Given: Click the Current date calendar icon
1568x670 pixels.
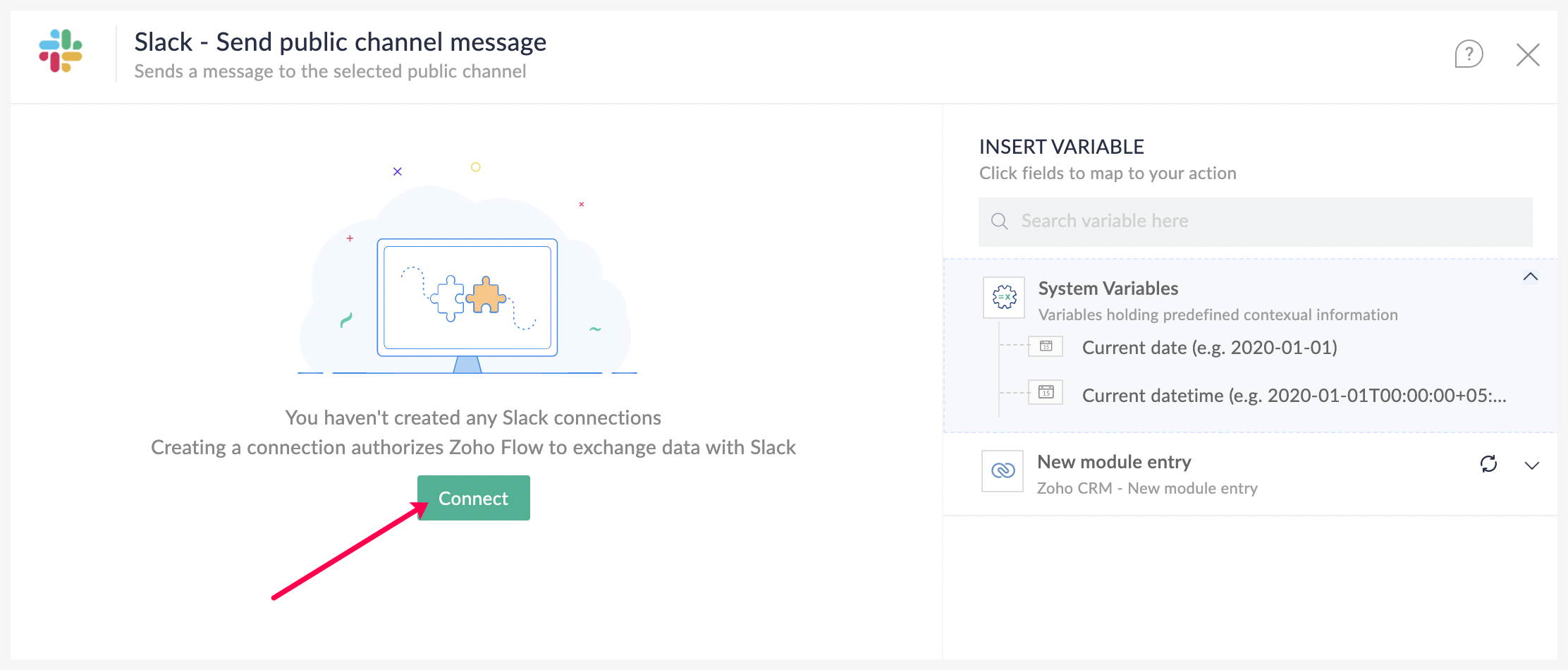Looking at the screenshot, I should [x=1046, y=346].
